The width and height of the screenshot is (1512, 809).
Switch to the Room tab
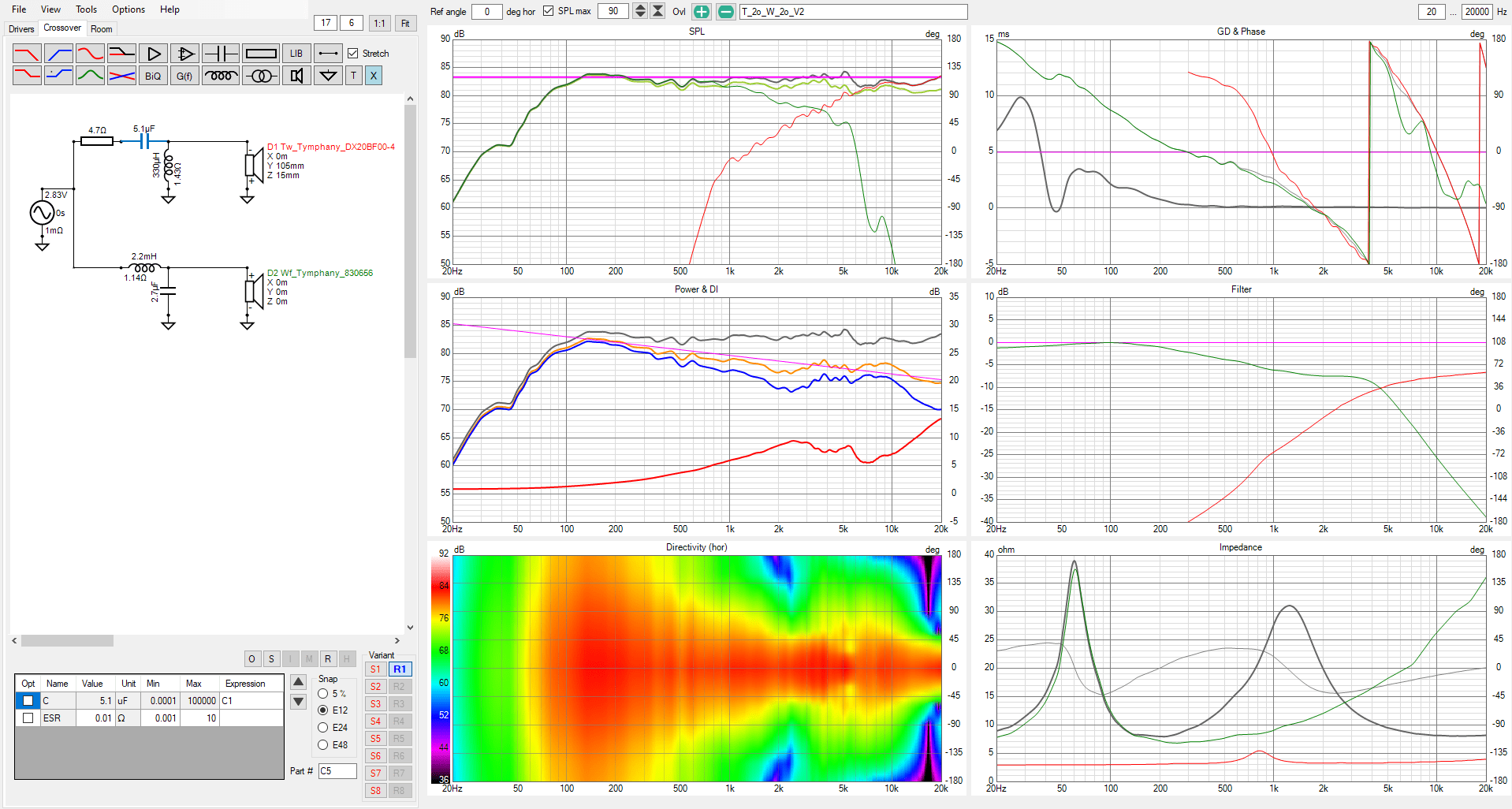(x=102, y=29)
